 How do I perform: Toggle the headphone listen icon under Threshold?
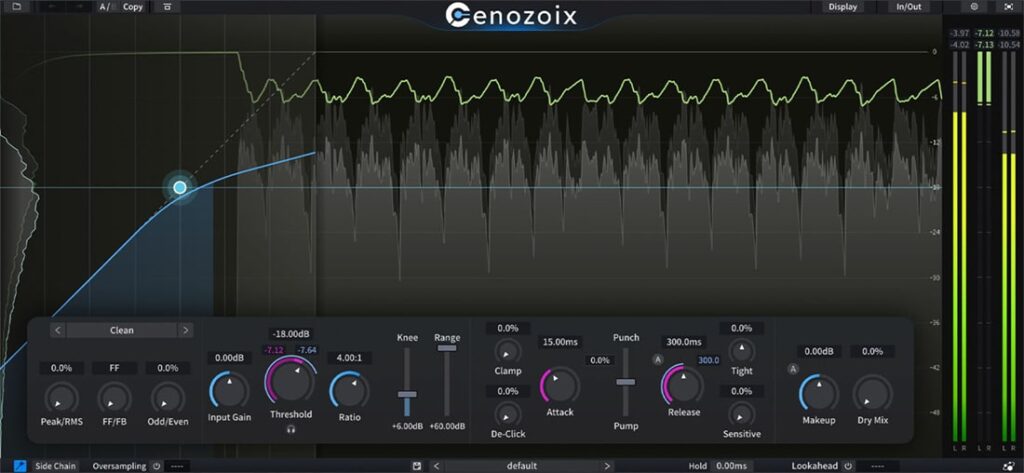tap(291, 429)
